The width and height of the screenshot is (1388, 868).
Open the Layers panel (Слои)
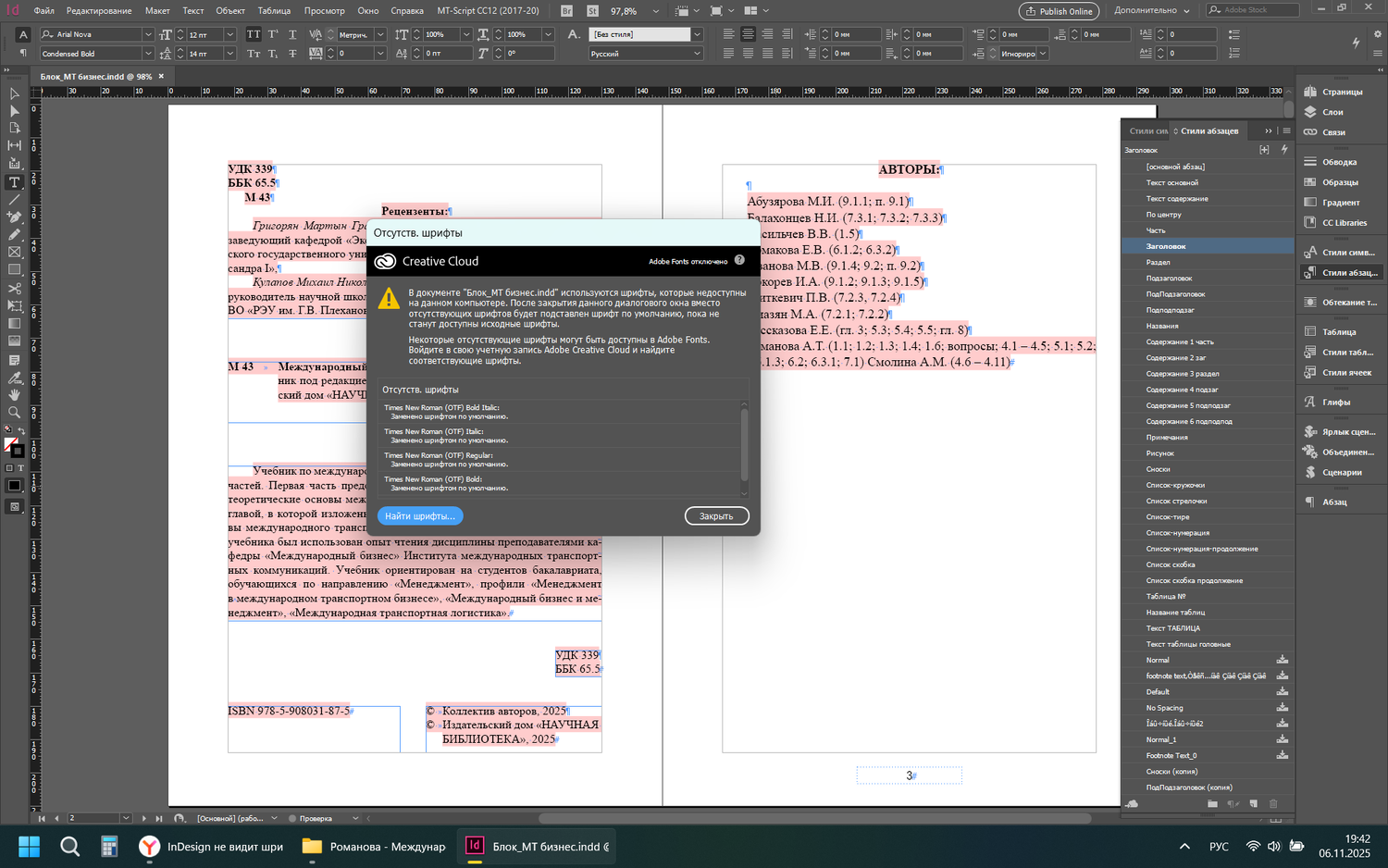pos(1332,112)
